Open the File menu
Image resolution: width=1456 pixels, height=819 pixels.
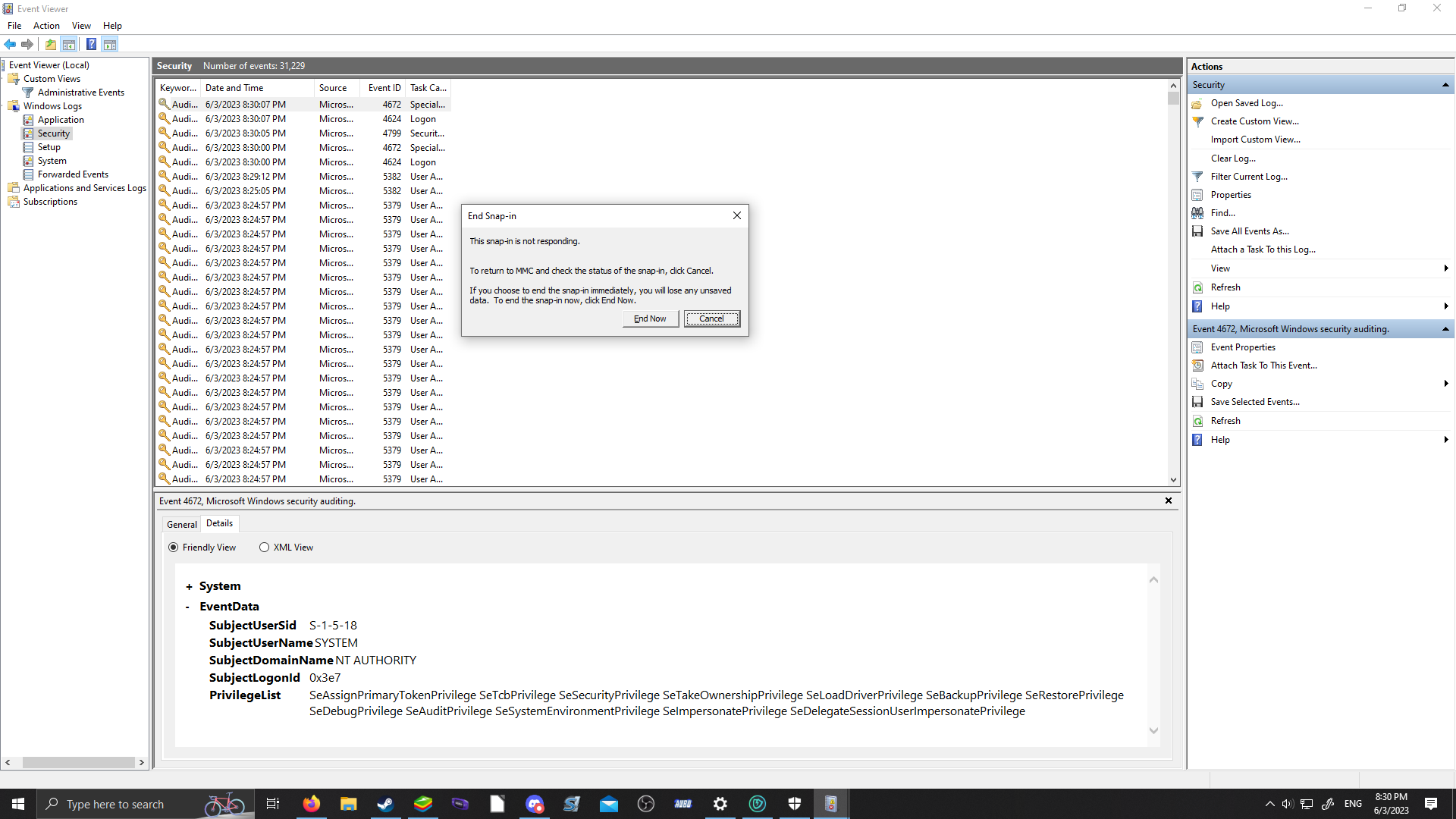(14, 26)
